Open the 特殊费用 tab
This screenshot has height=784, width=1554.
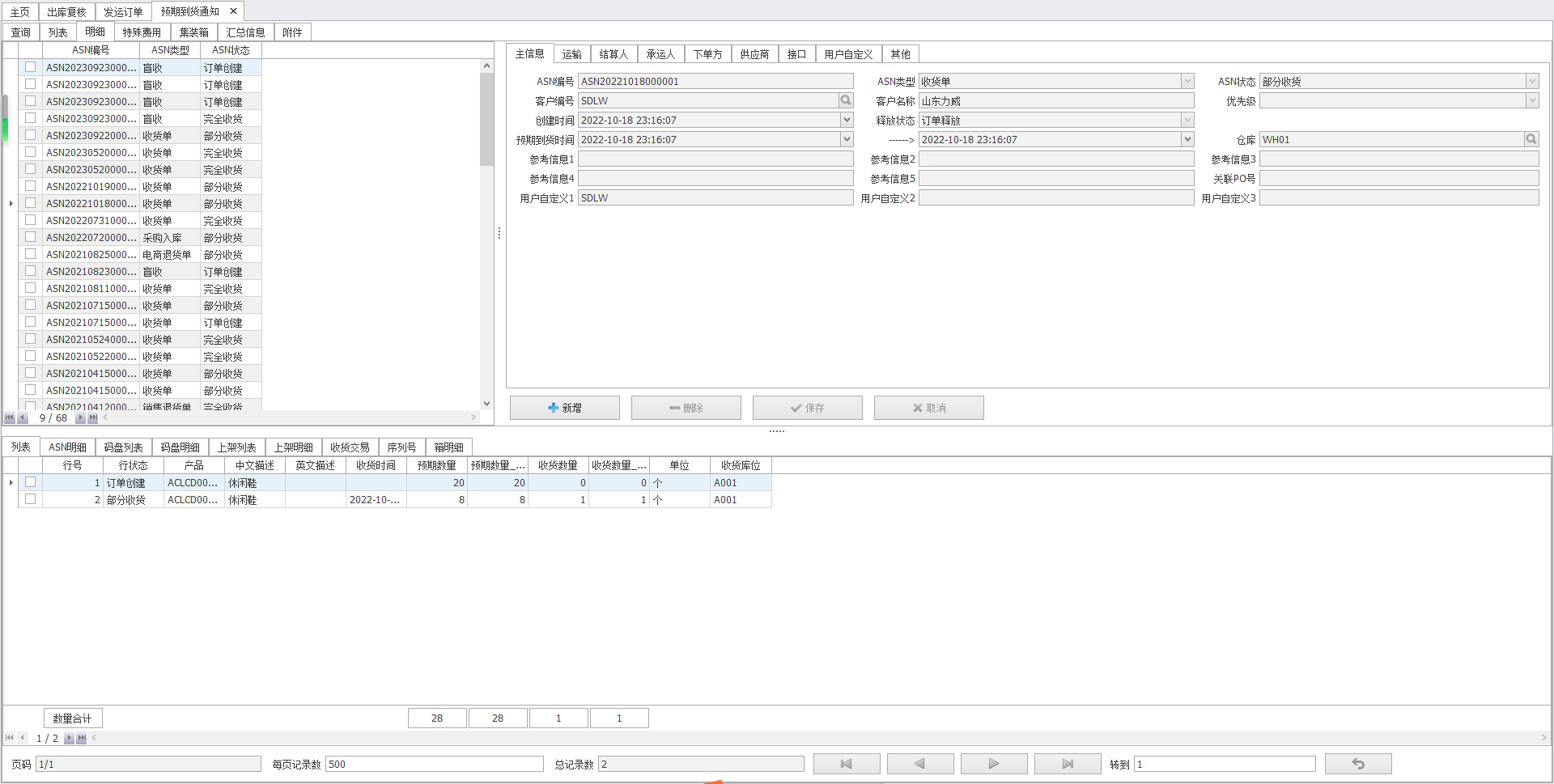142,32
